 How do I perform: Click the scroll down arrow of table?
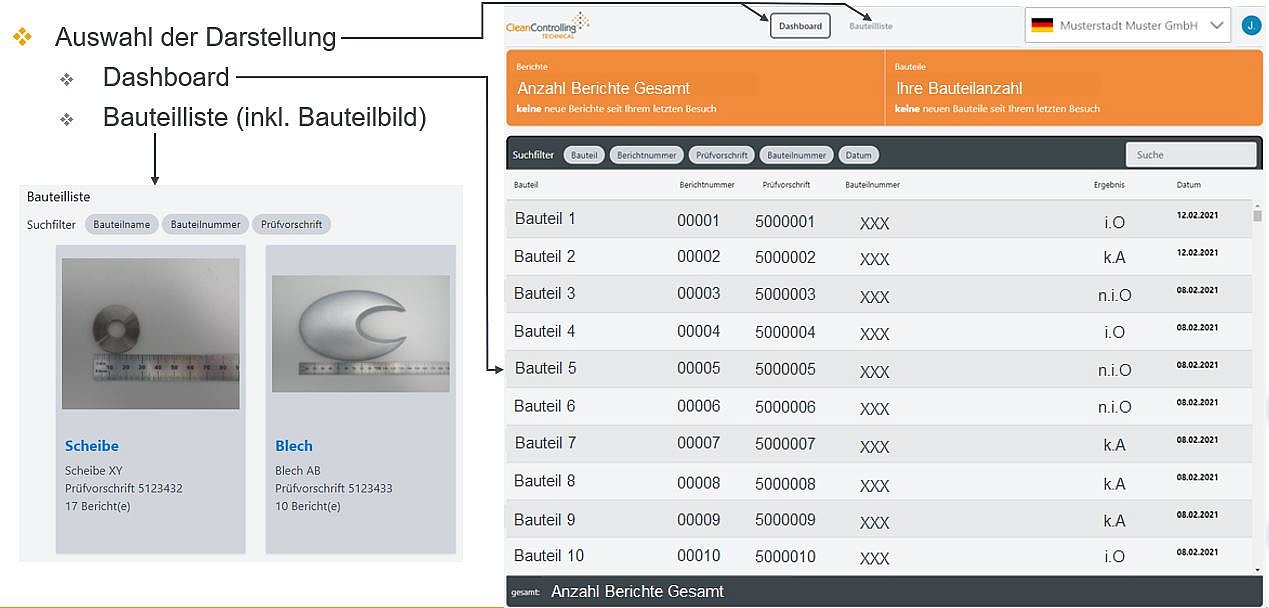(x=1257, y=569)
